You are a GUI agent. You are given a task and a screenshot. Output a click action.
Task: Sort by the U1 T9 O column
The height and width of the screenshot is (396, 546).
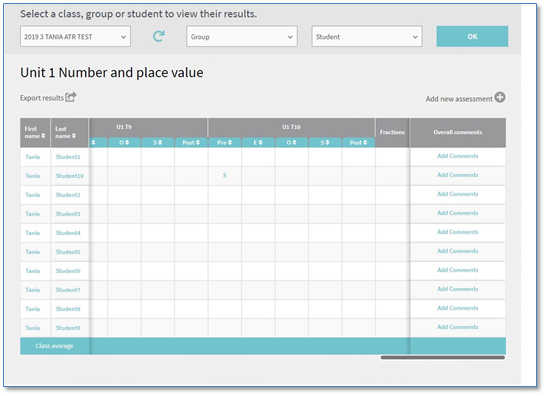pos(124,142)
